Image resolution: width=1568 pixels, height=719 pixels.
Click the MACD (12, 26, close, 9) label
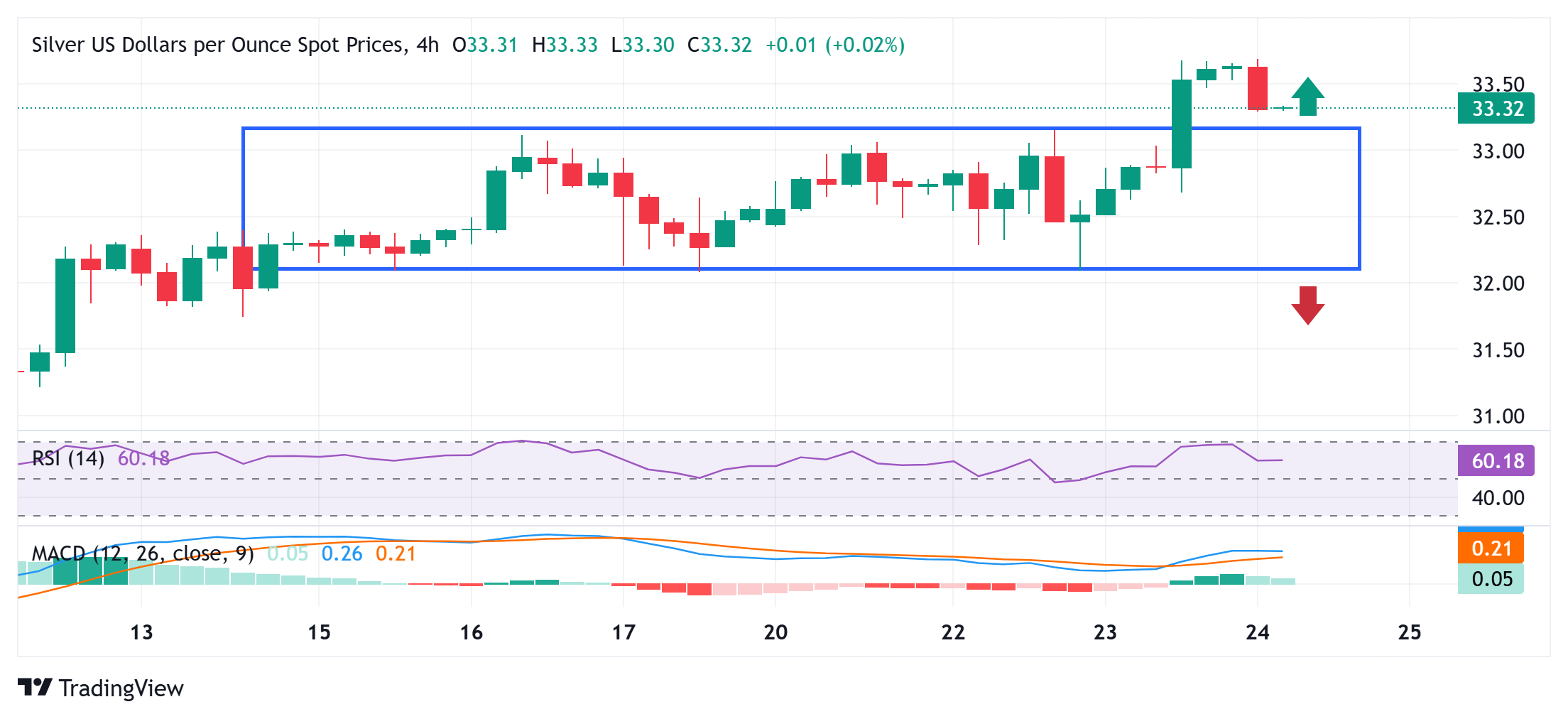tap(143, 553)
